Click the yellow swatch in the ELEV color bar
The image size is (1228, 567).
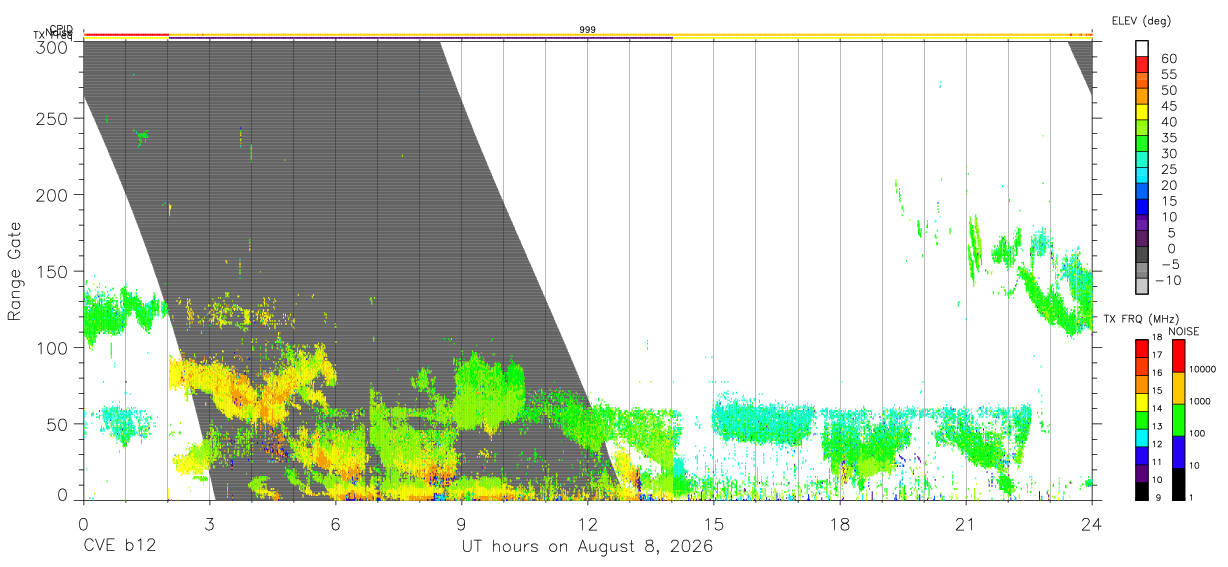click(1142, 112)
